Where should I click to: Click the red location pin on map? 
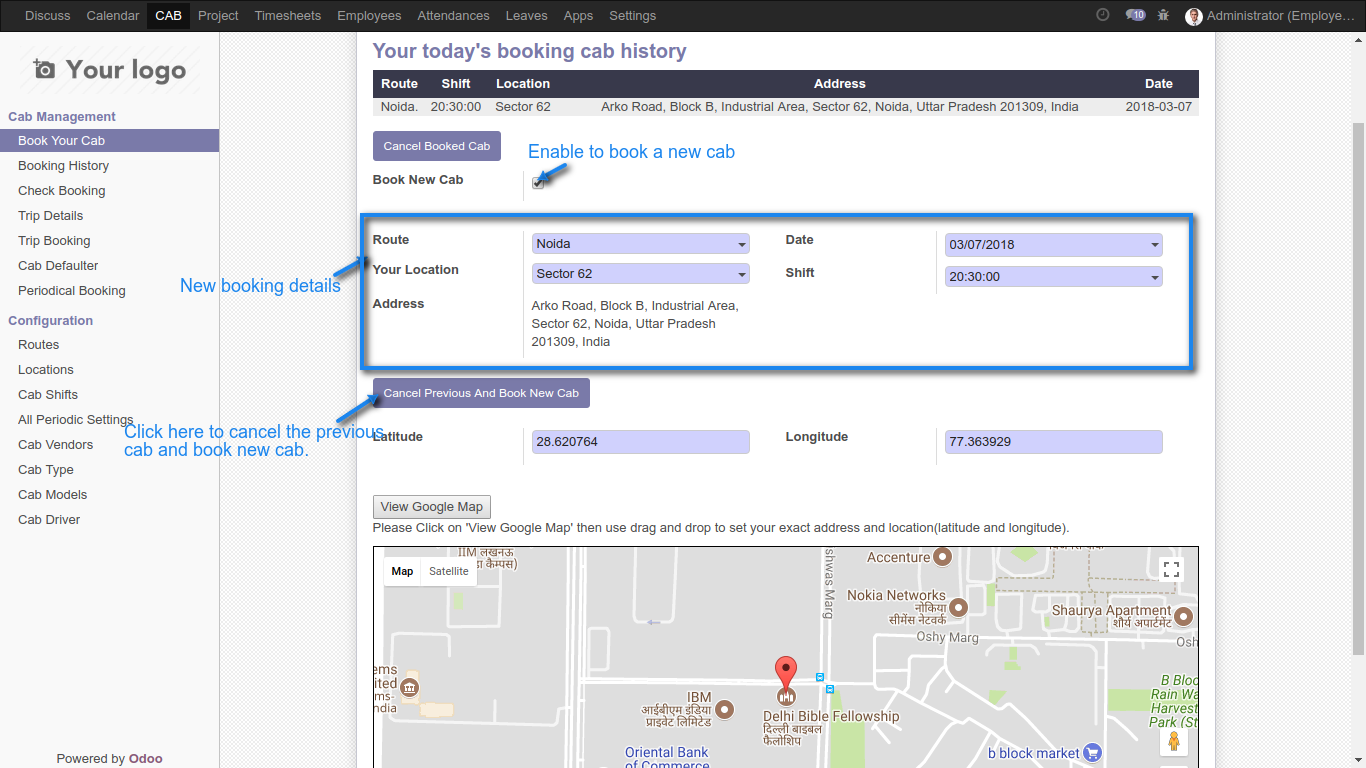tap(787, 672)
